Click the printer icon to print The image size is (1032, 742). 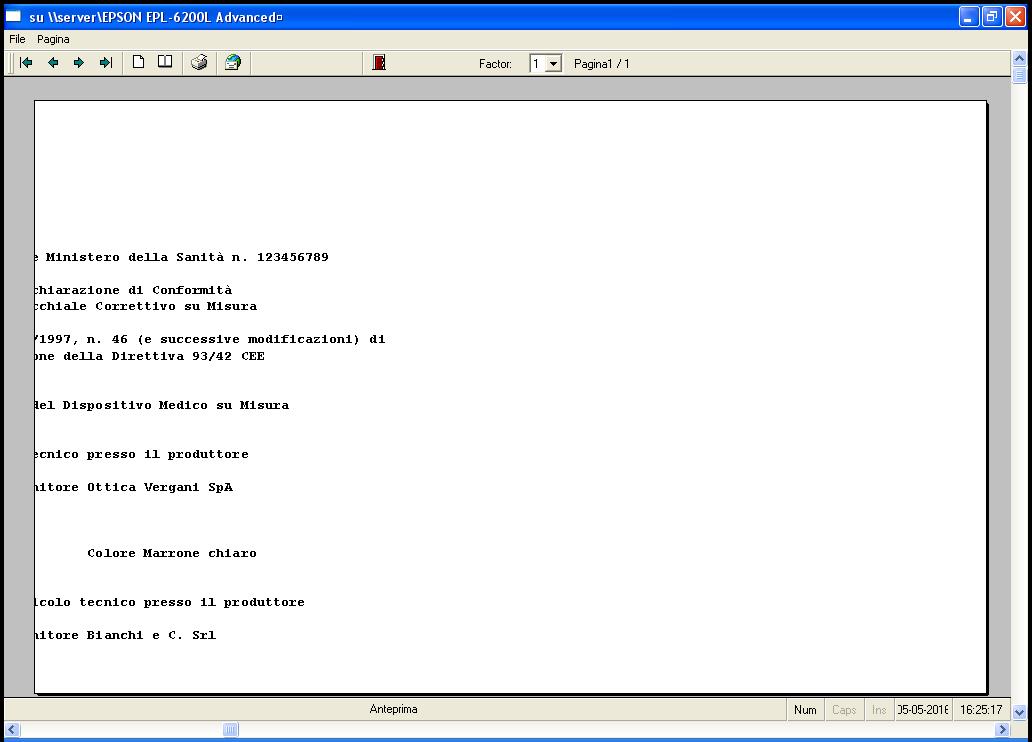[199, 63]
